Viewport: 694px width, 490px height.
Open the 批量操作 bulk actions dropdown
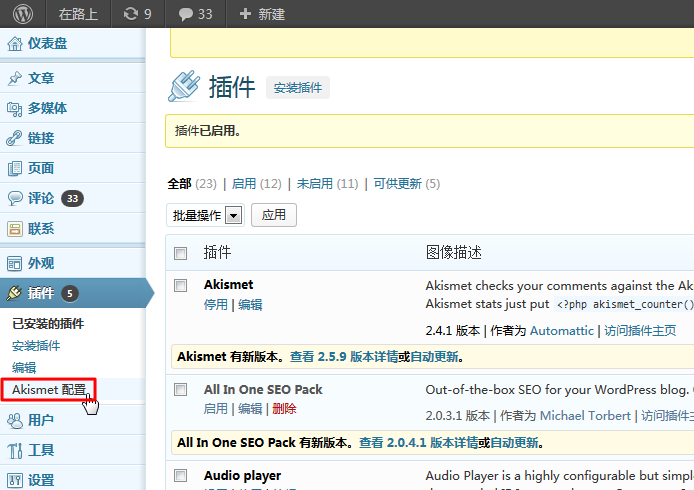[x=205, y=216]
